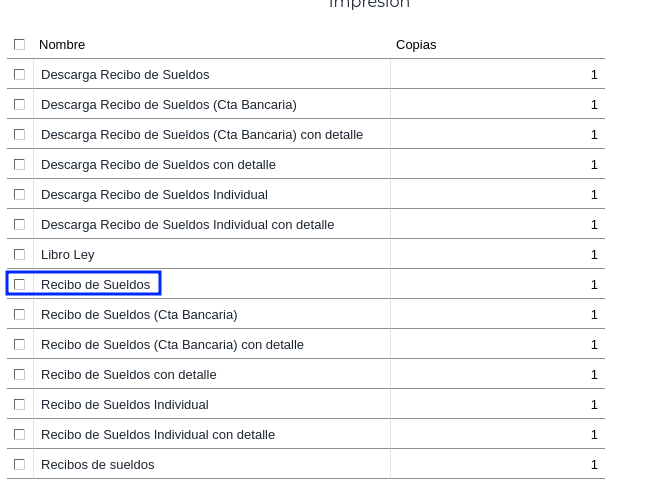Click the Nombre column header
The height and width of the screenshot is (492, 658).
coord(62,45)
